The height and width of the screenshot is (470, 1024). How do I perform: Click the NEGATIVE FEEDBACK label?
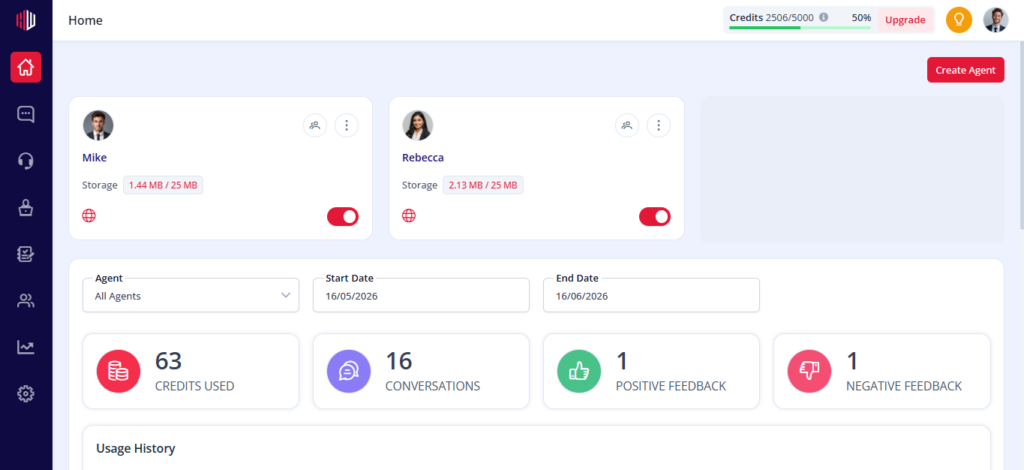coord(904,386)
